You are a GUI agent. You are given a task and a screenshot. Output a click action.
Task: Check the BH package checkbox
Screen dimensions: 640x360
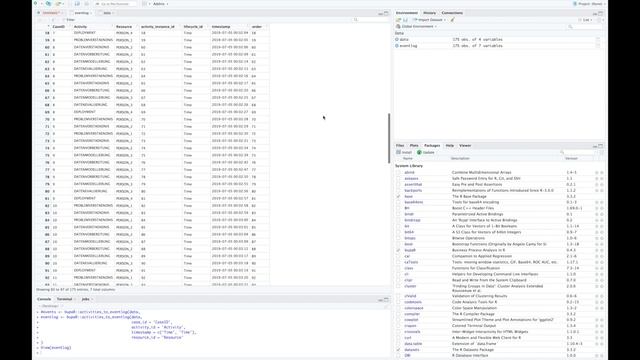[398, 208]
